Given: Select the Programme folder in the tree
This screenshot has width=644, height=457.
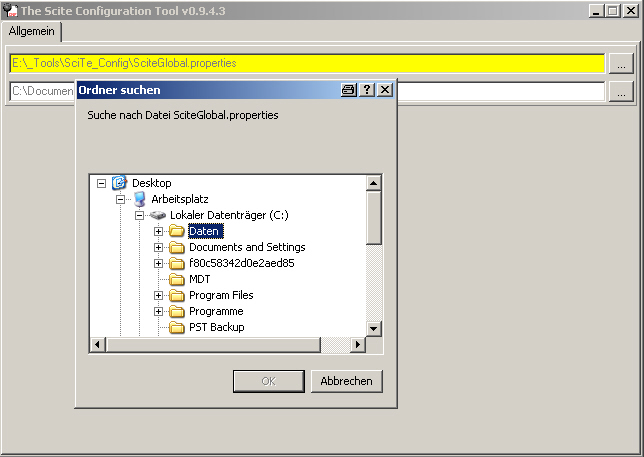Looking at the screenshot, I should [x=215, y=311].
